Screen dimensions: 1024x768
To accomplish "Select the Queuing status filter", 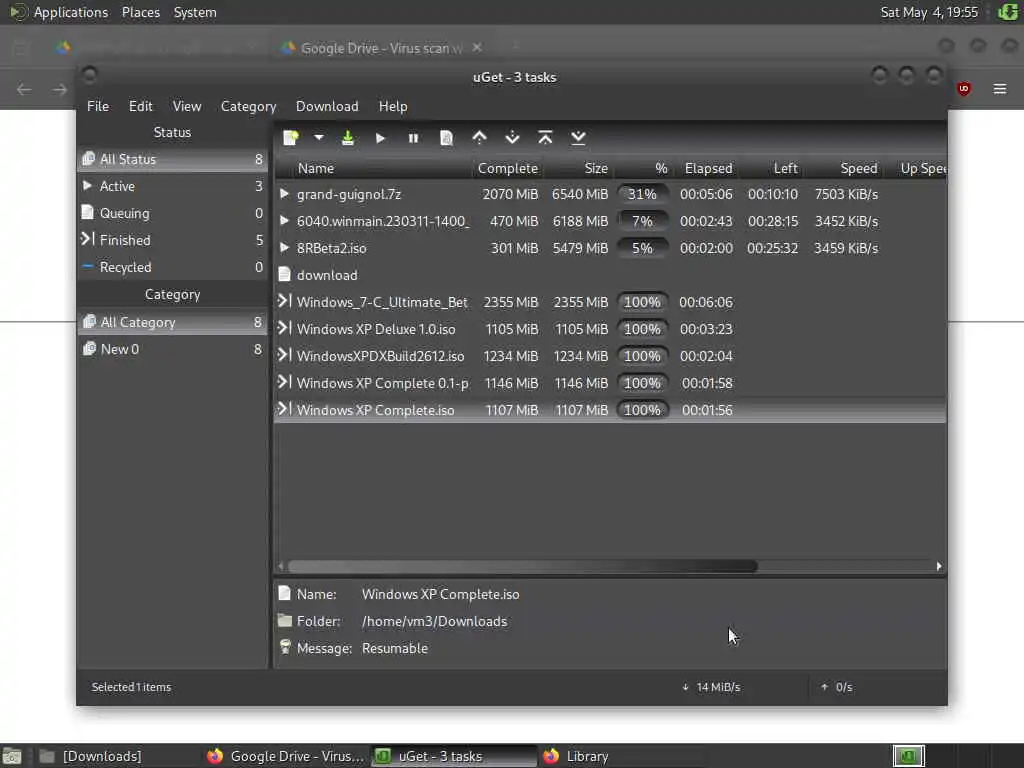I will (172, 213).
